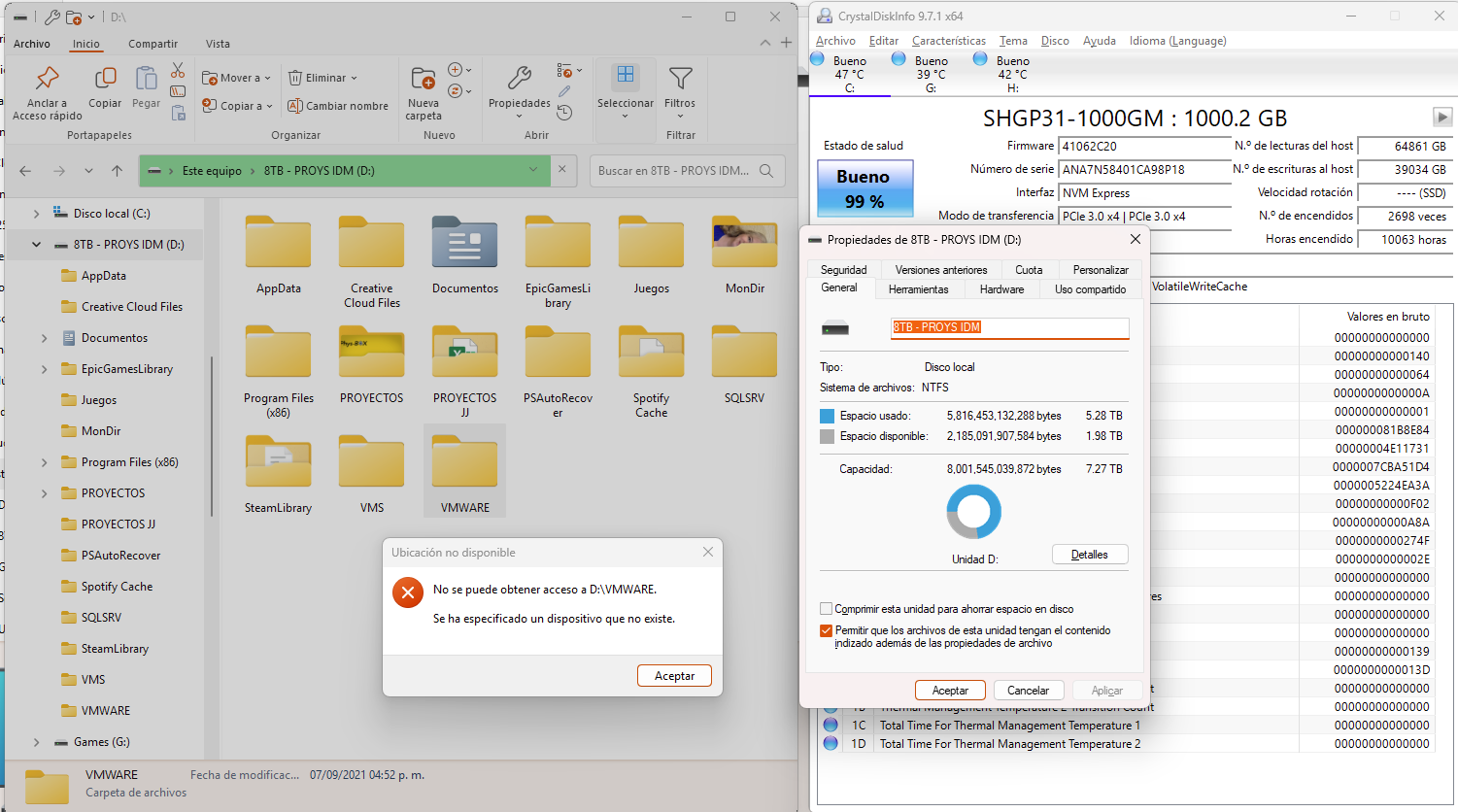The width and height of the screenshot is (1458, 812).
Task: Open Idioma (Language) menu in CrystalDiskInfo
Action: (x=1177, y=41)
